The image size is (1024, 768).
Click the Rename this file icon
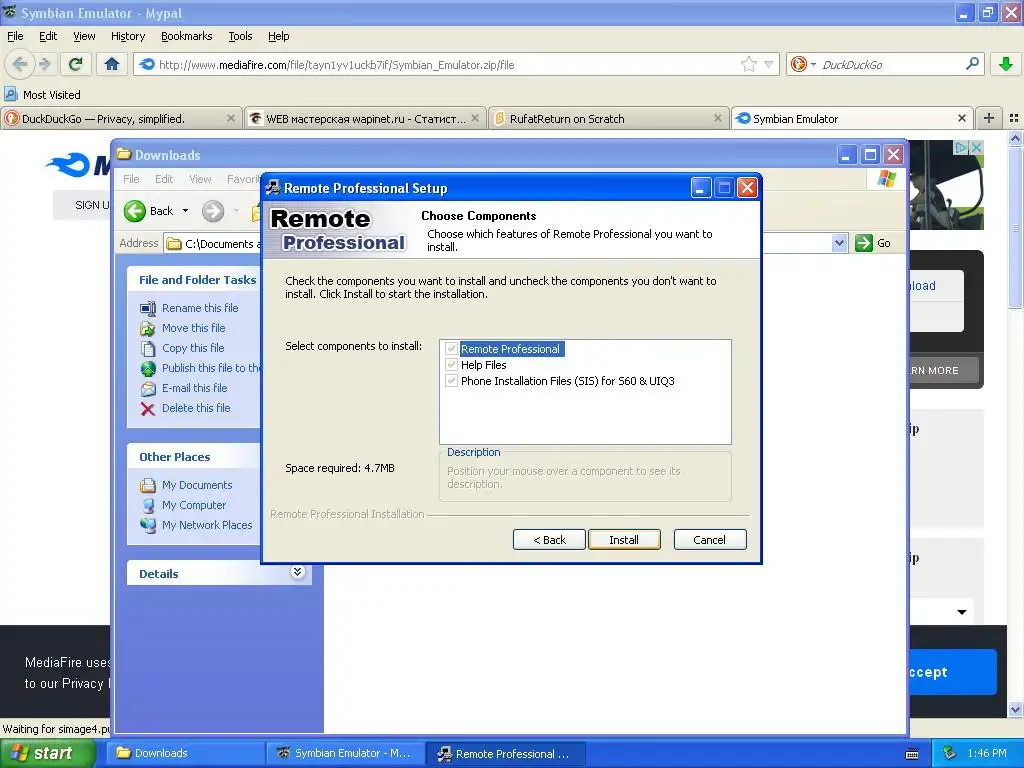coord(148,308)
